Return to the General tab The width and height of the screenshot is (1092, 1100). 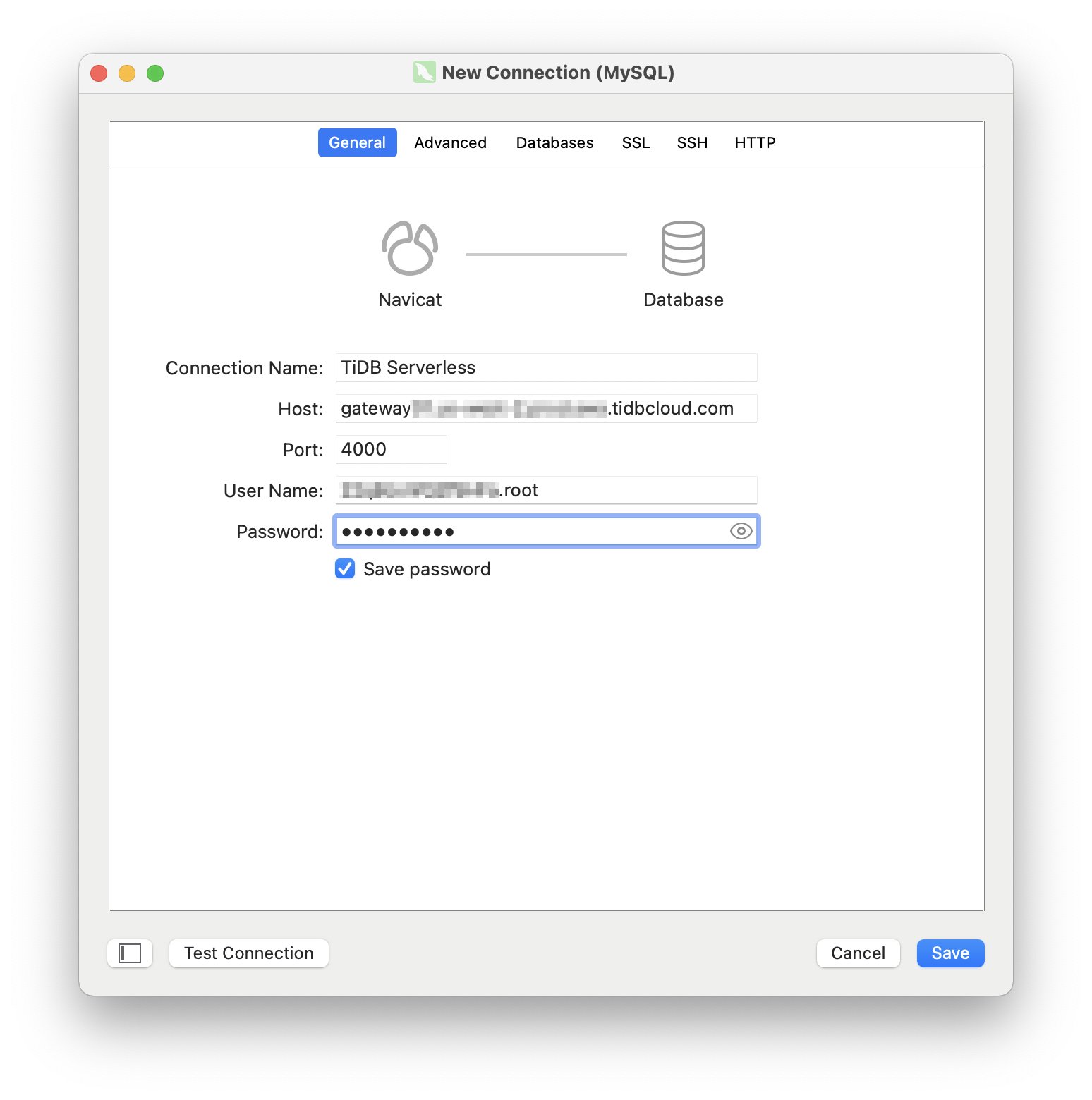coord(357,142)
